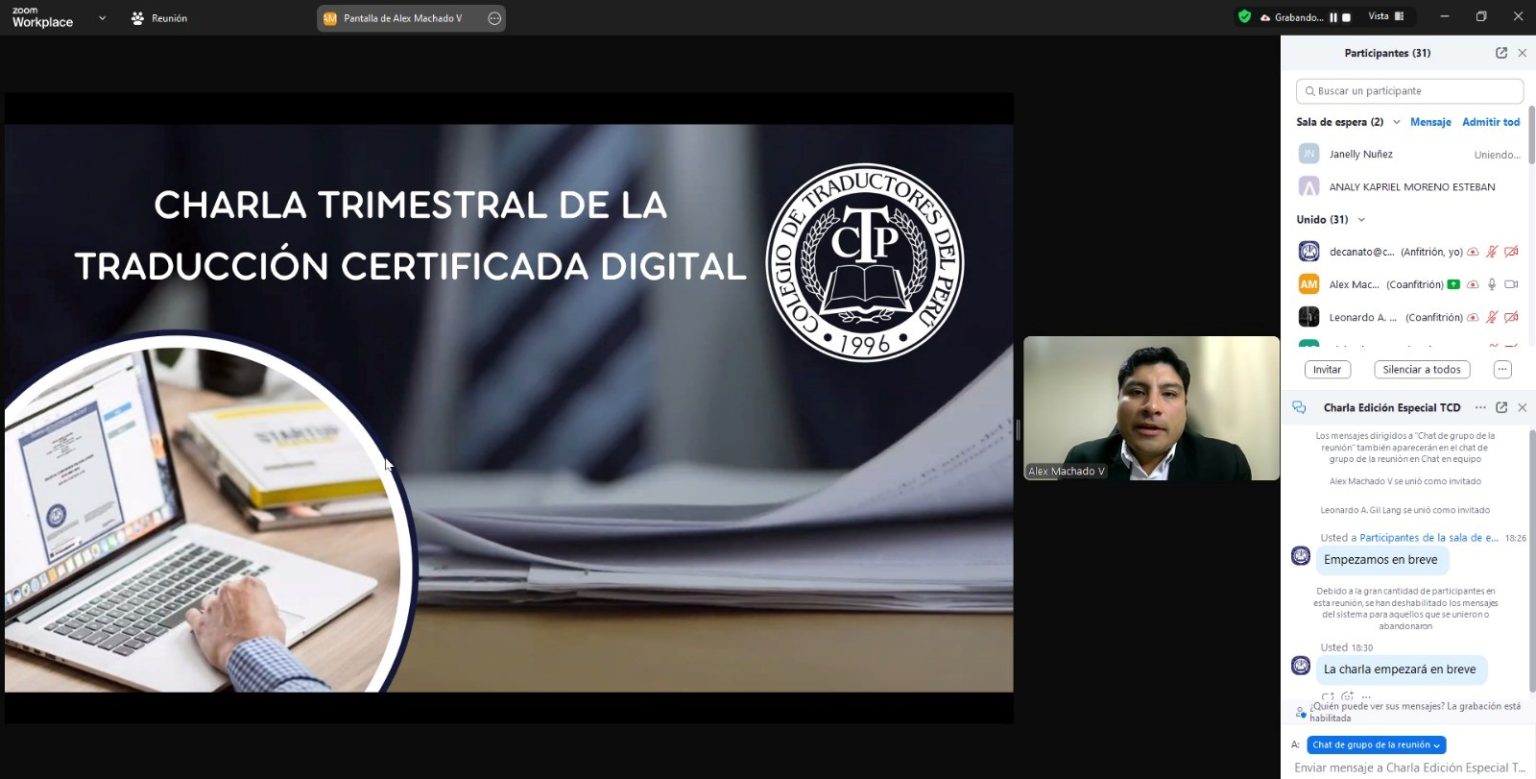This screenshot has width=1536, height=779.
Task: Click the shared screen presentation slide
Action: 509,408
